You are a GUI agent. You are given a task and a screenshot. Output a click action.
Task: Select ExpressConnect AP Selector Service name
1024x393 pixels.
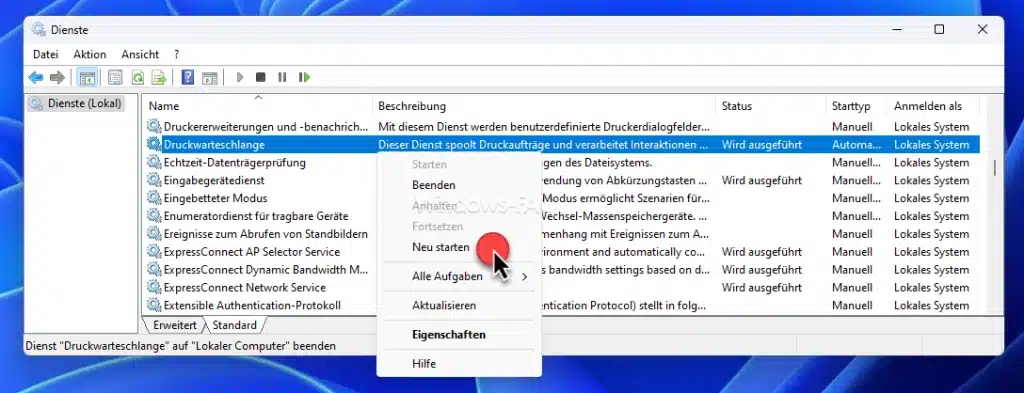click(251, 252)
